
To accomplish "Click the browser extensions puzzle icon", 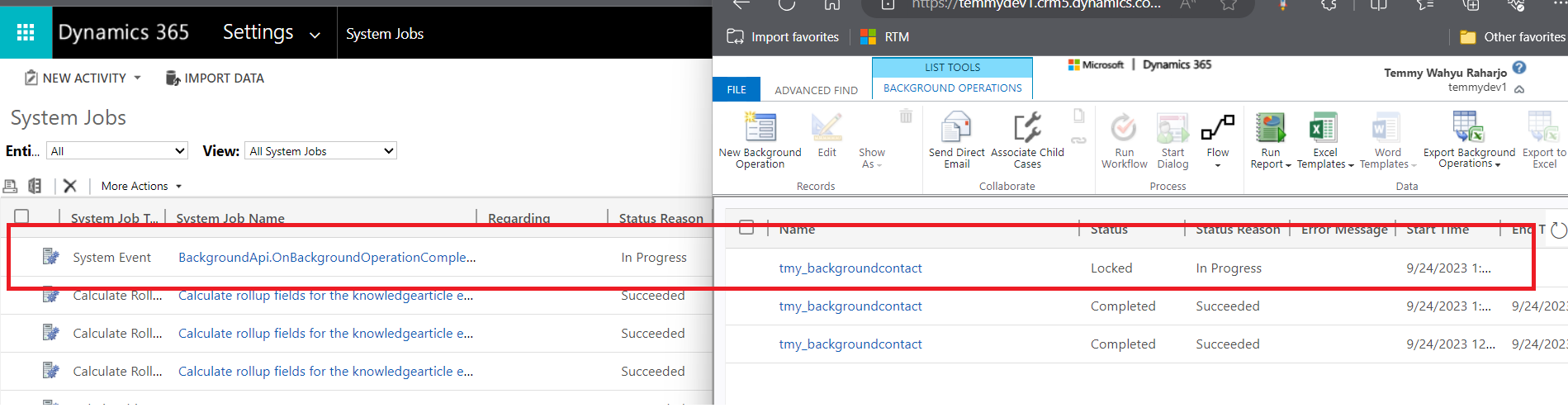I will [1329, 4].
